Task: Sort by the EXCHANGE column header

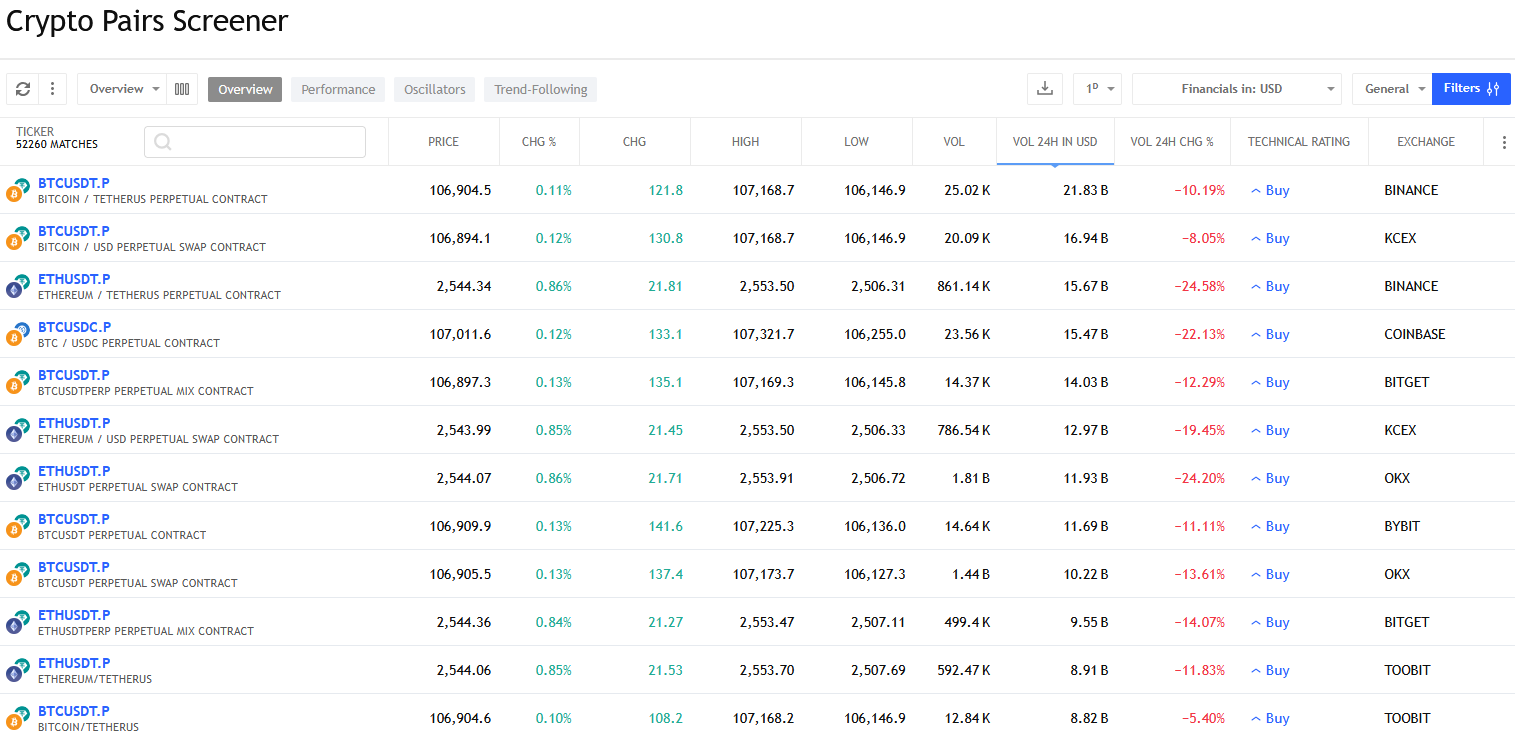Action: pyautogui.click(x=1426, y=142)
